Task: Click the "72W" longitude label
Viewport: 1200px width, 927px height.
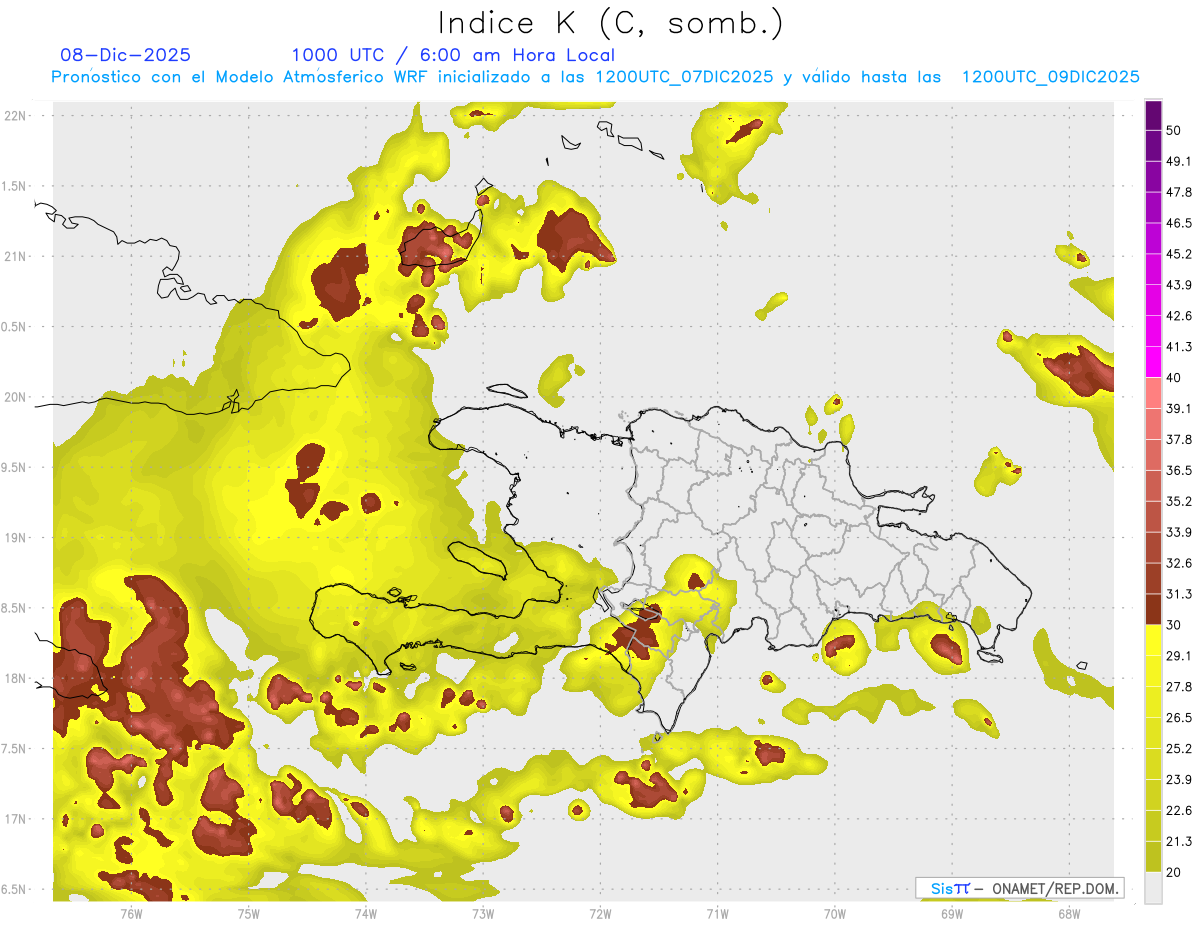Action: click(x=600, y=913)
